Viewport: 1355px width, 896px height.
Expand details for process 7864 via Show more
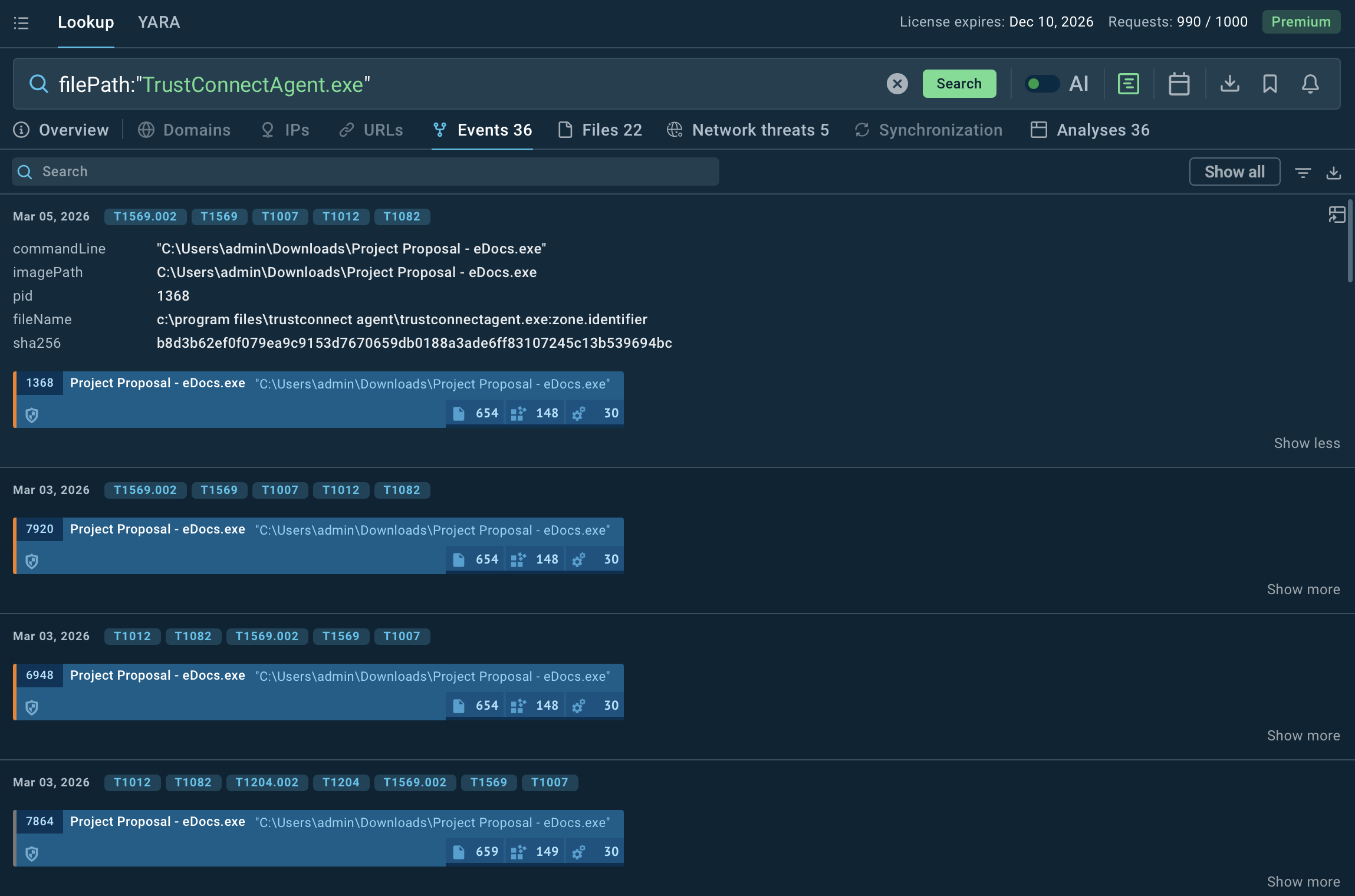(x=1303, y=881)
